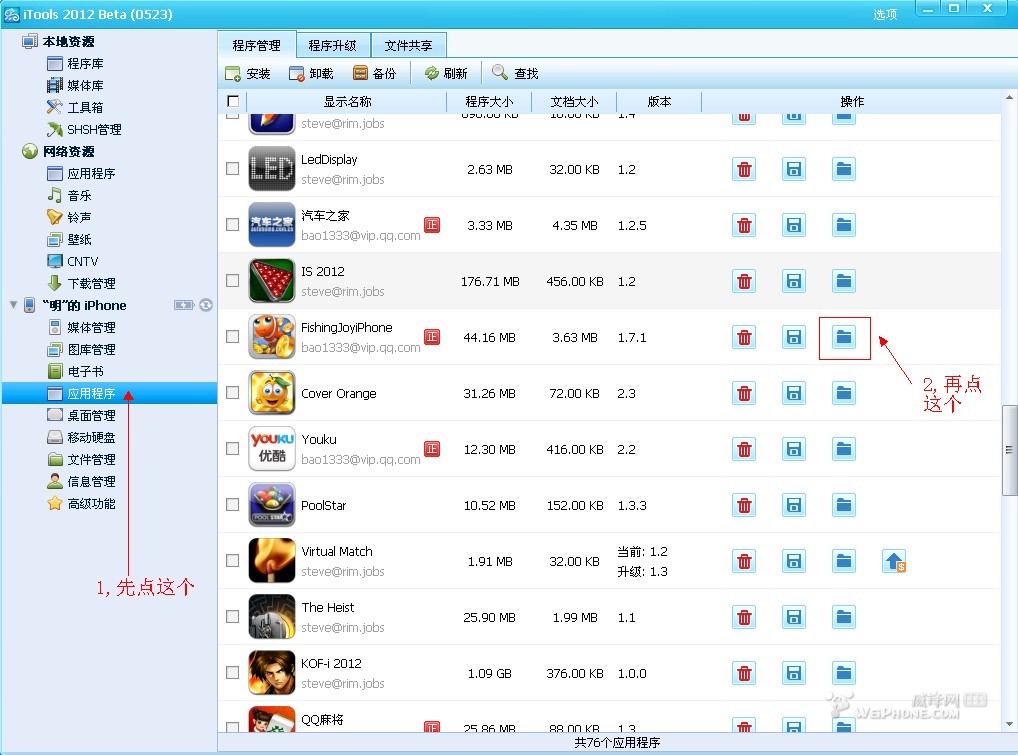Viewport: 1018px width, 755px height.
Task: Click the device refresh icon beside iPhone
Action: 205,305
